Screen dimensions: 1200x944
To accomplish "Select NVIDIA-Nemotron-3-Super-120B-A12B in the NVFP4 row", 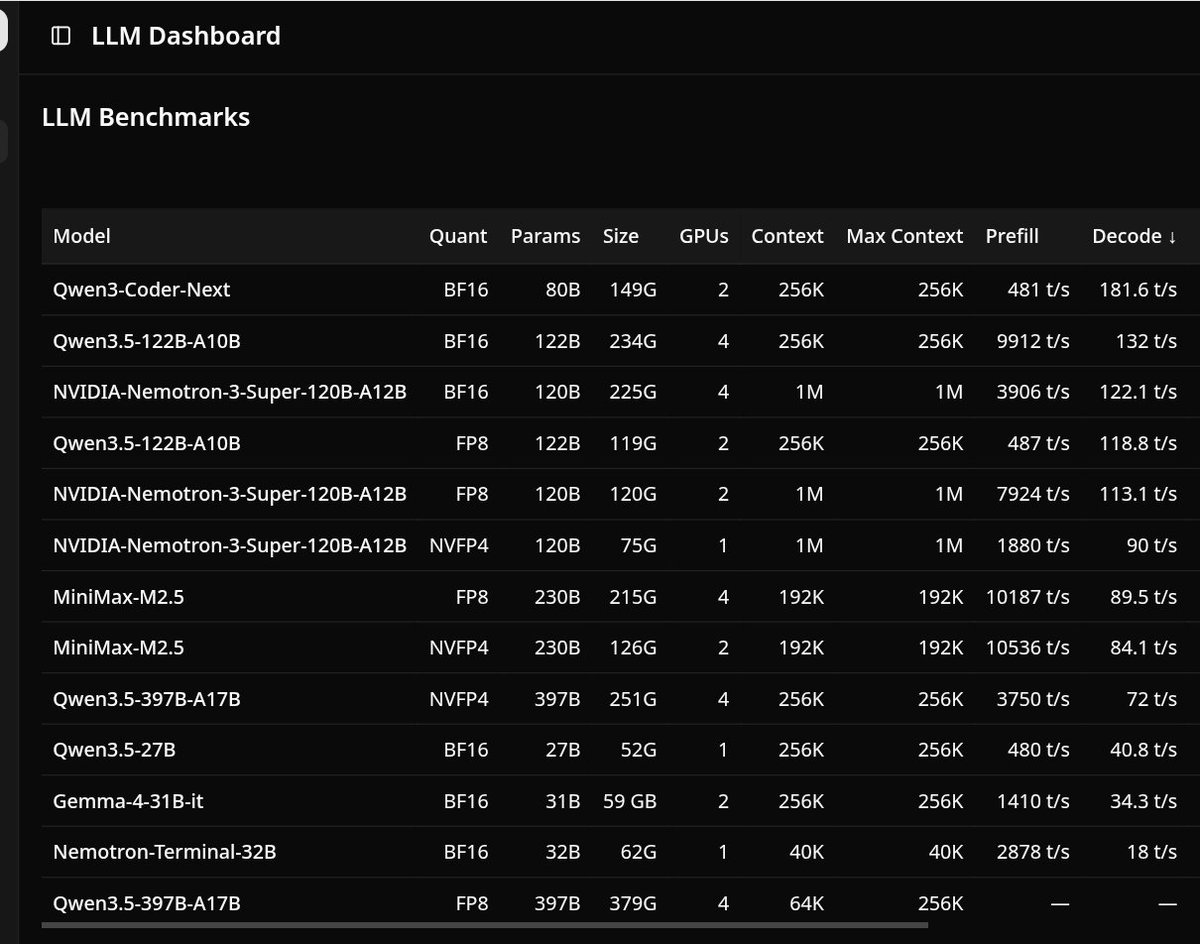I will click(230, 545).
